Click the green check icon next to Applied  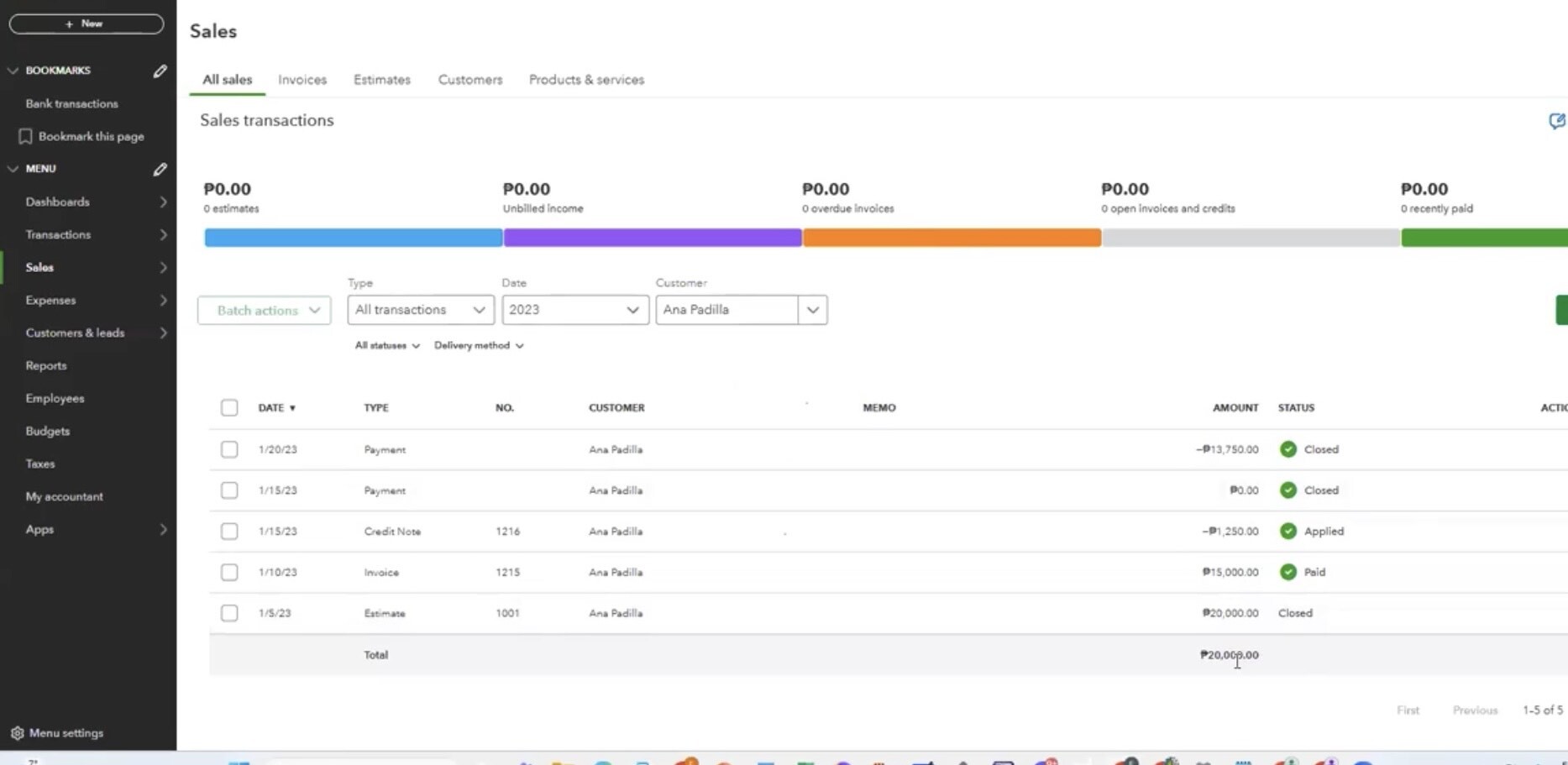pos(1287,531)
